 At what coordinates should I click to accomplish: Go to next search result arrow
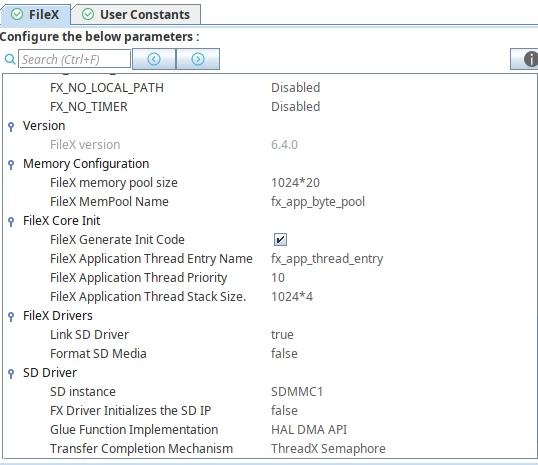click(x=198, y=59)
